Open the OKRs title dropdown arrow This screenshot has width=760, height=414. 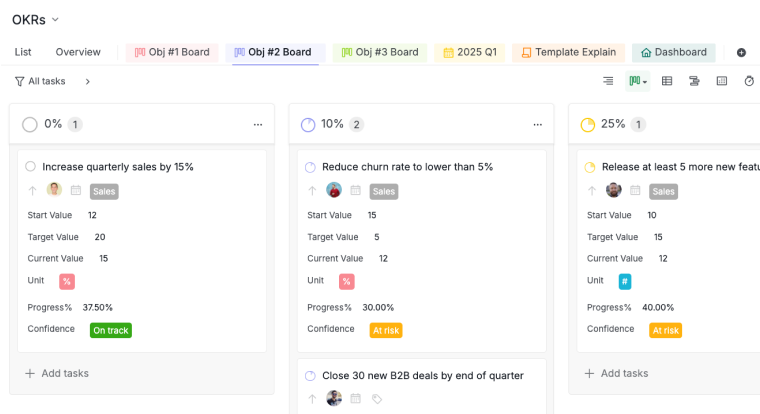point(55,20)
